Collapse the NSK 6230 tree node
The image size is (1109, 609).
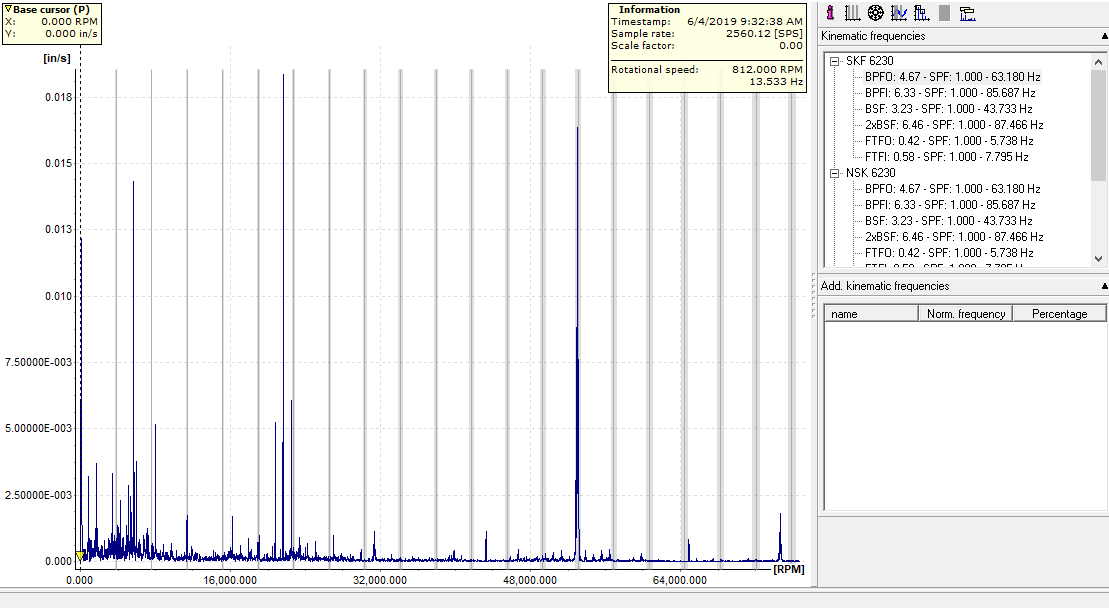834,173
